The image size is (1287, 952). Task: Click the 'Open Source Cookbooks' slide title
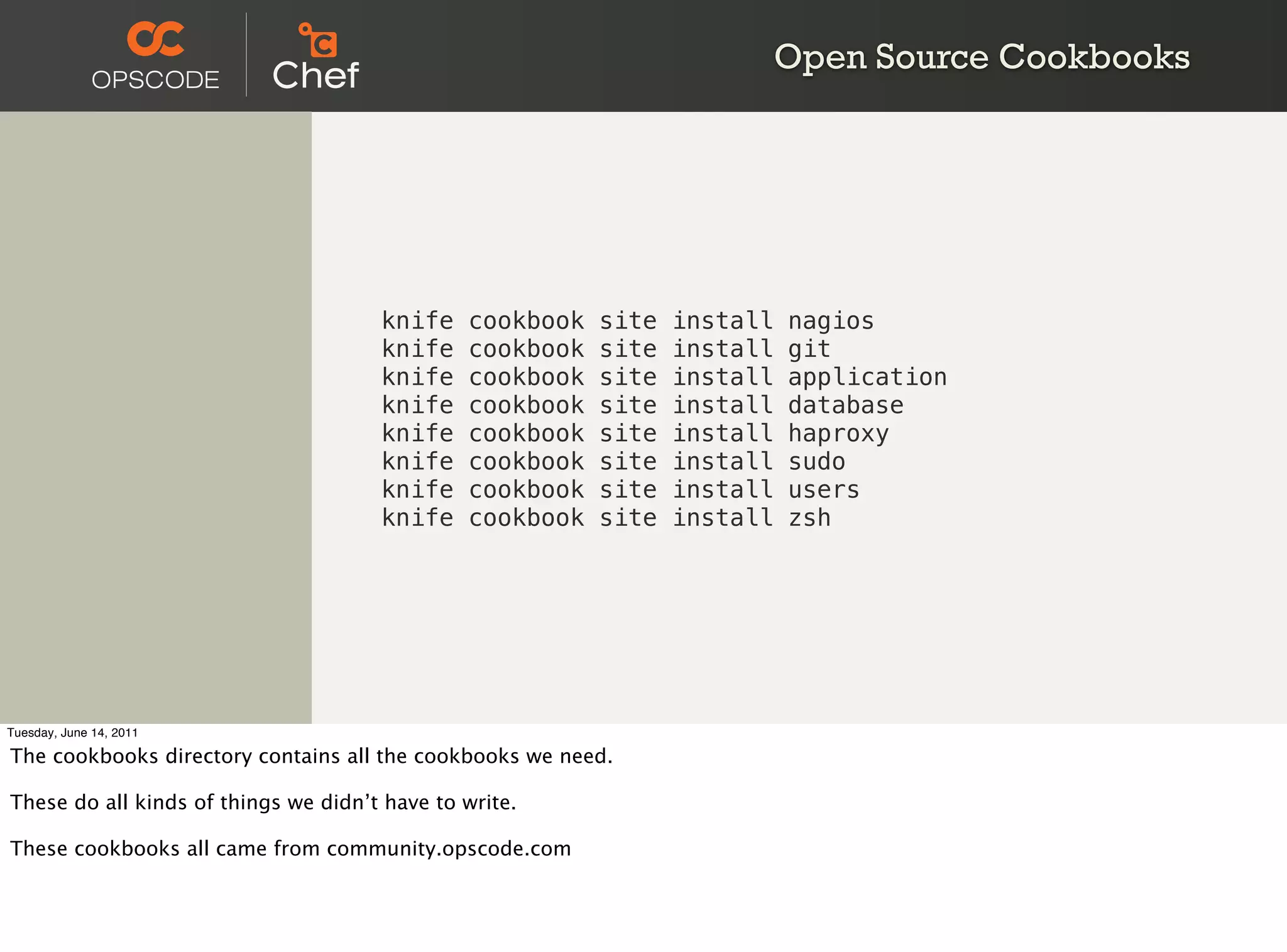pyautogui.click(x=982, y=58)
